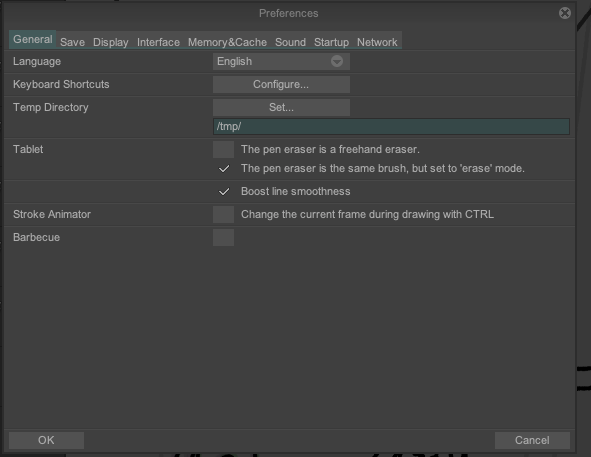
Task: Open the Display tab
Action: (x=111, y=42)
